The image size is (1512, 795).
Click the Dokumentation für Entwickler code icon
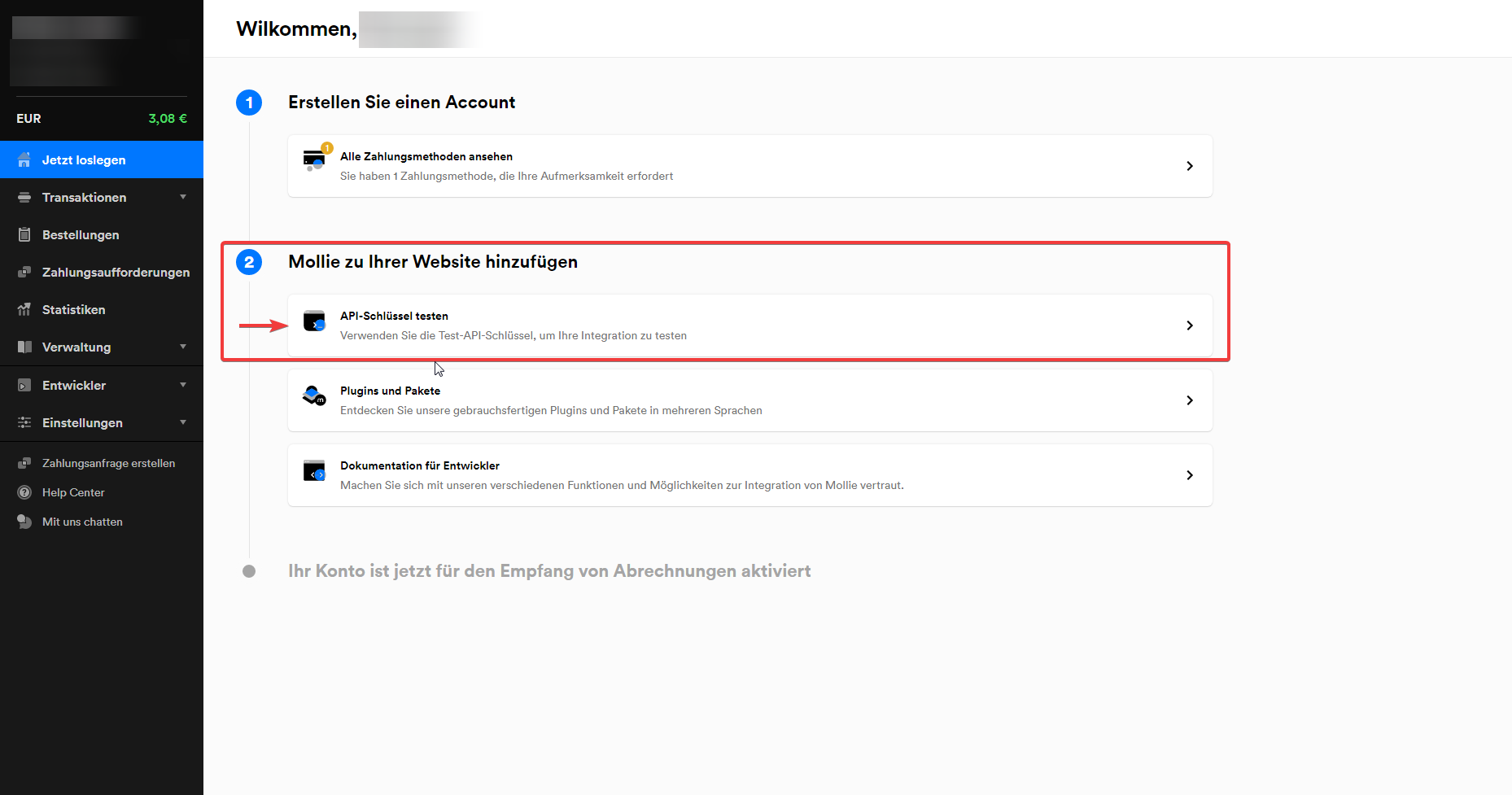point(314,471)
